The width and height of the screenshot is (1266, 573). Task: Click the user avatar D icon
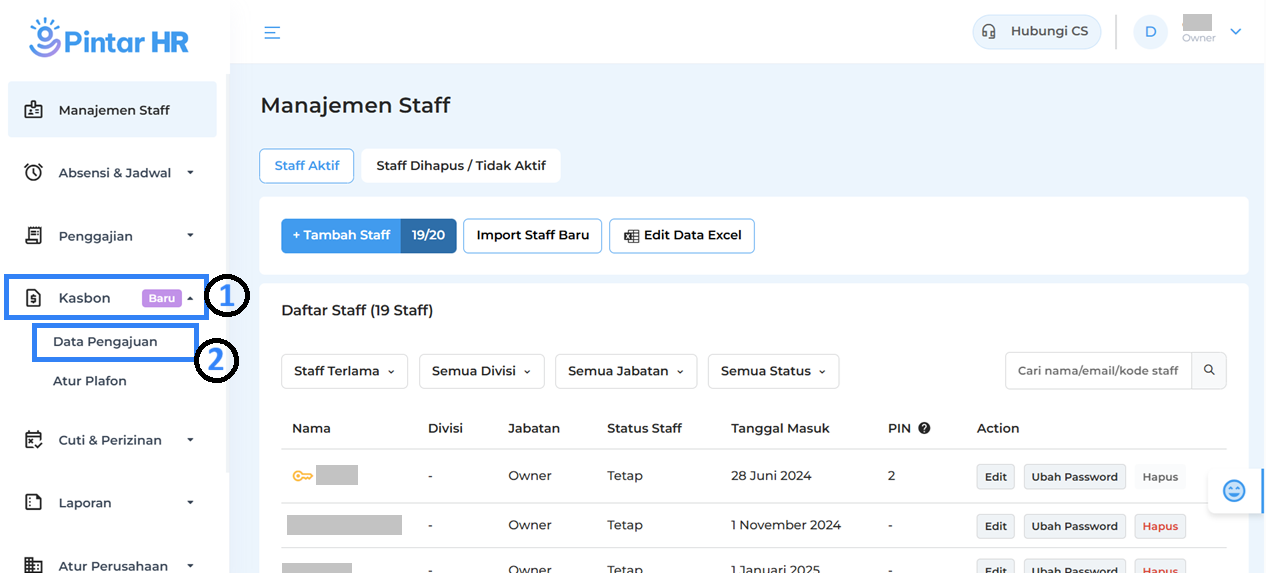tap(1150, 32)
